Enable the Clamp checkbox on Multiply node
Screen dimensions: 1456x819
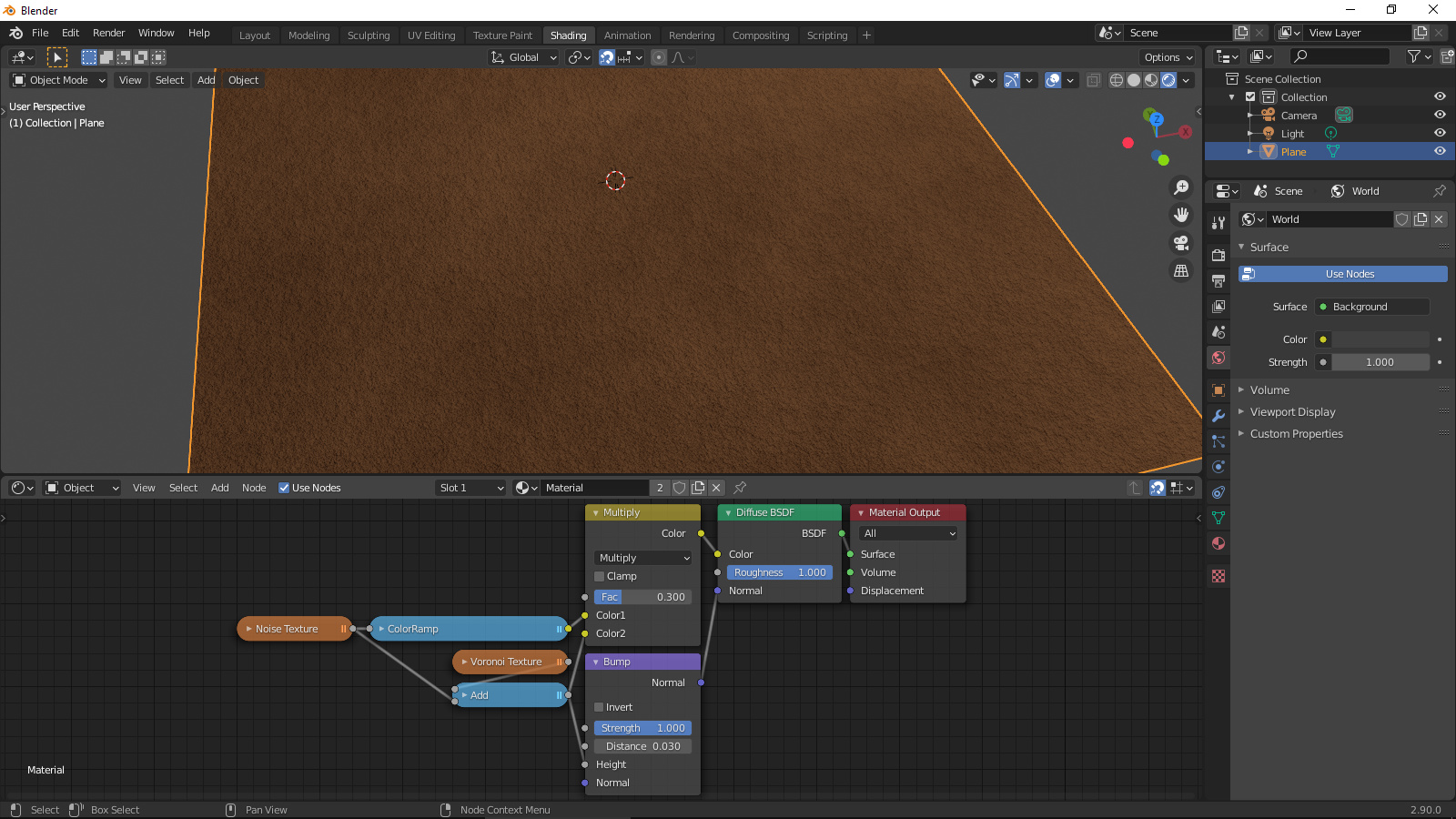coord(600,576)
